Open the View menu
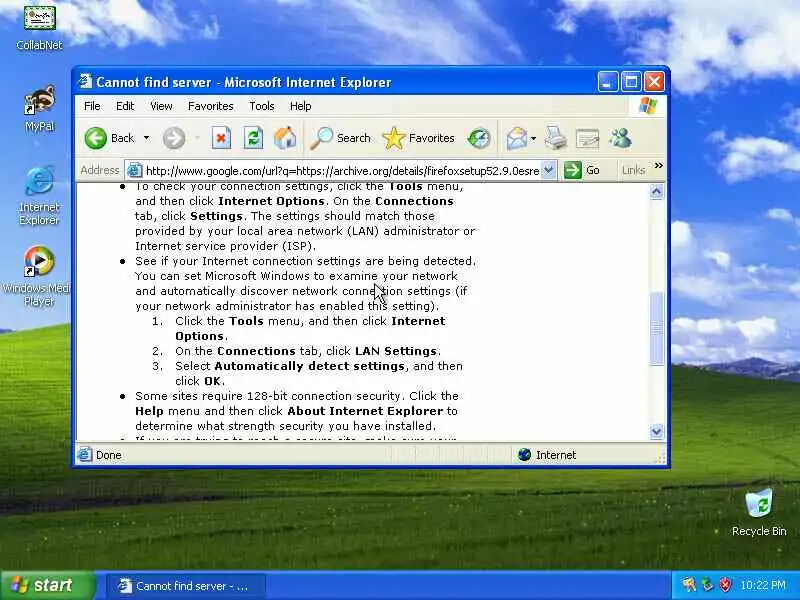The width and height of the screenshot is (800, 600). pos(161,106)
